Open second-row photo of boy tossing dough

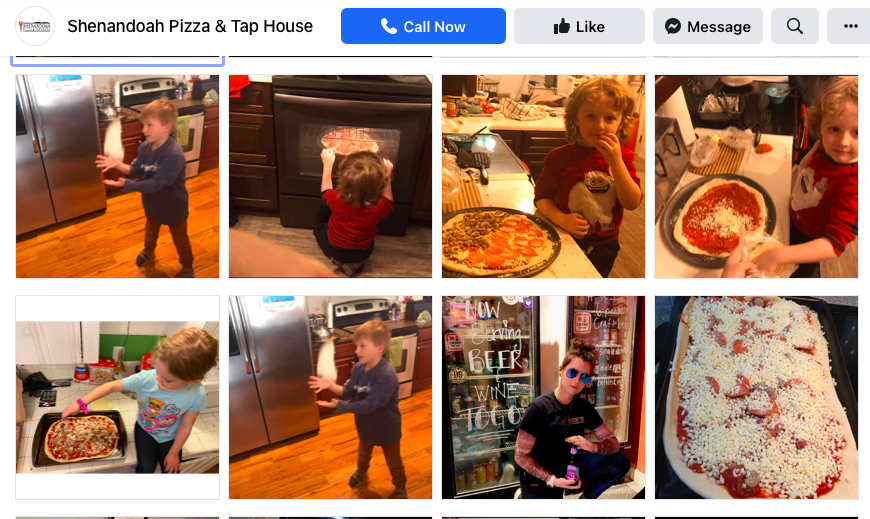(x=330, y=397)
